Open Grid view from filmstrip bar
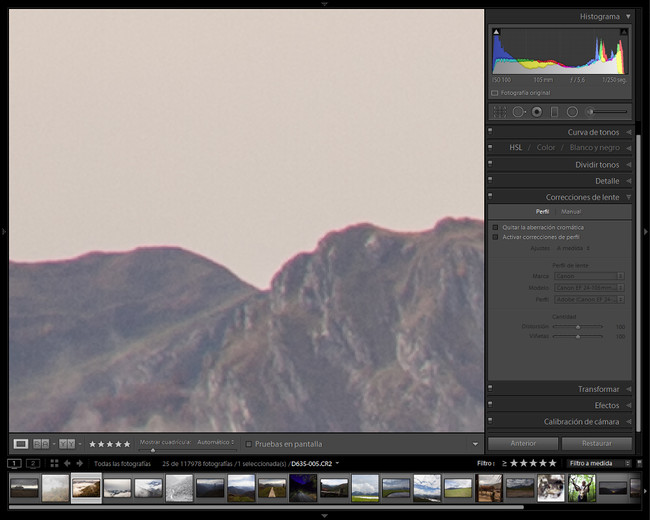 point(54,463)
